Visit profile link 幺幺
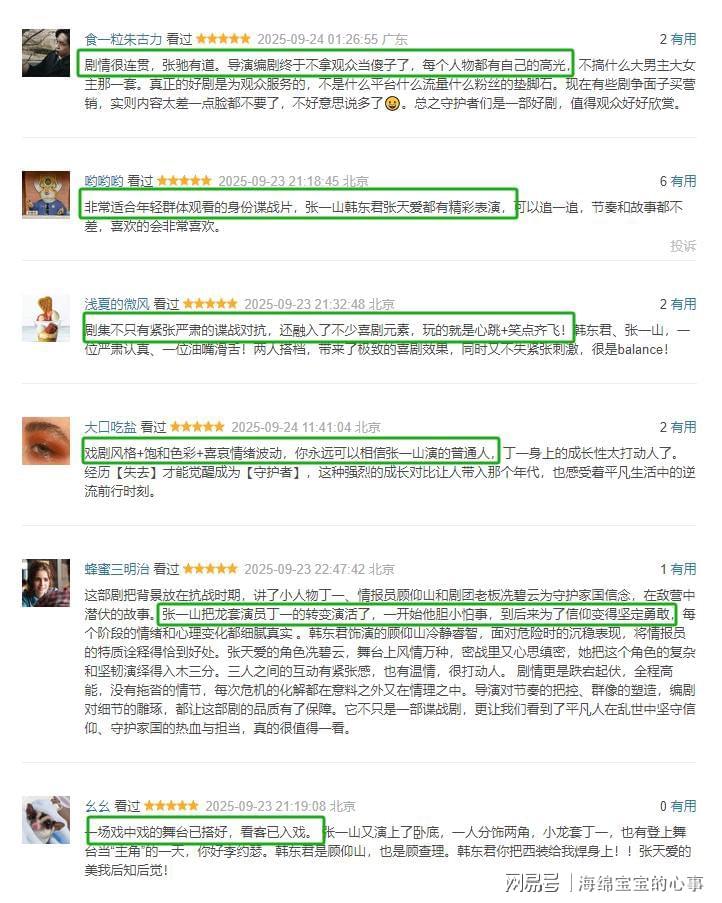 tap(97, 806)
